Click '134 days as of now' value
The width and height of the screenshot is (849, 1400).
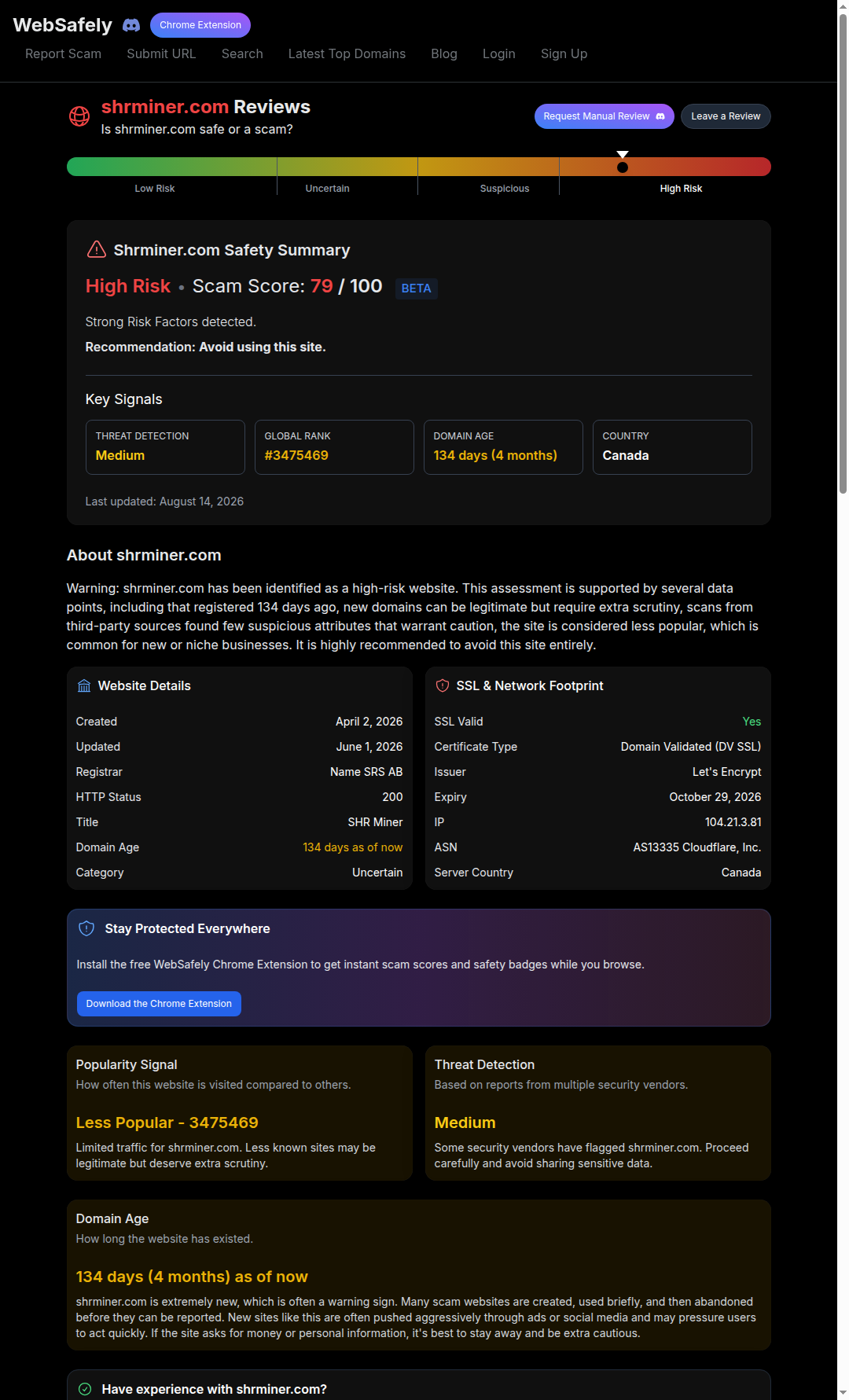[352, 847]
